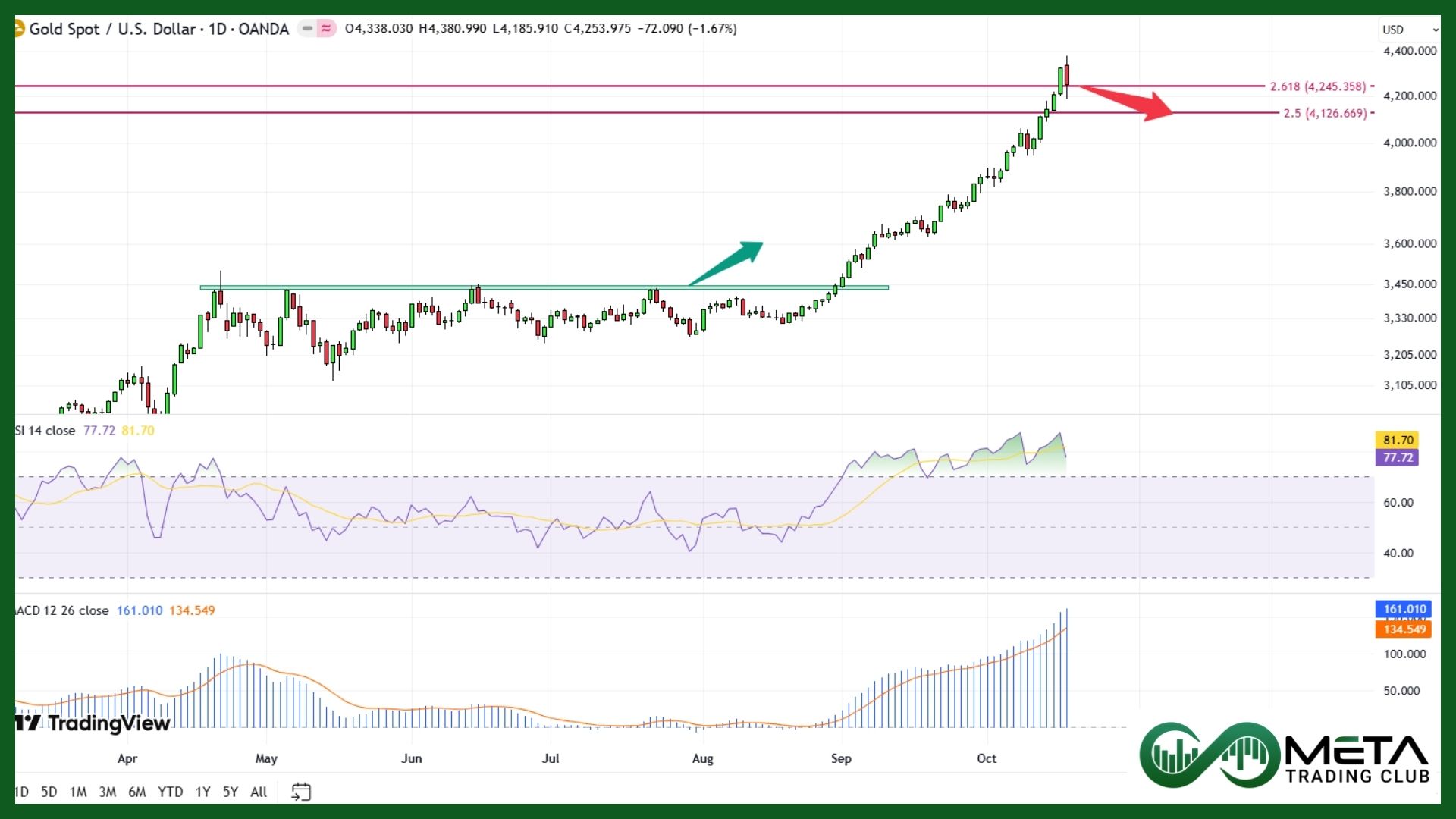Click the 2.618 Fibonacci level label
Screen dimensions: 1456x819
[x=1318, y=86]
